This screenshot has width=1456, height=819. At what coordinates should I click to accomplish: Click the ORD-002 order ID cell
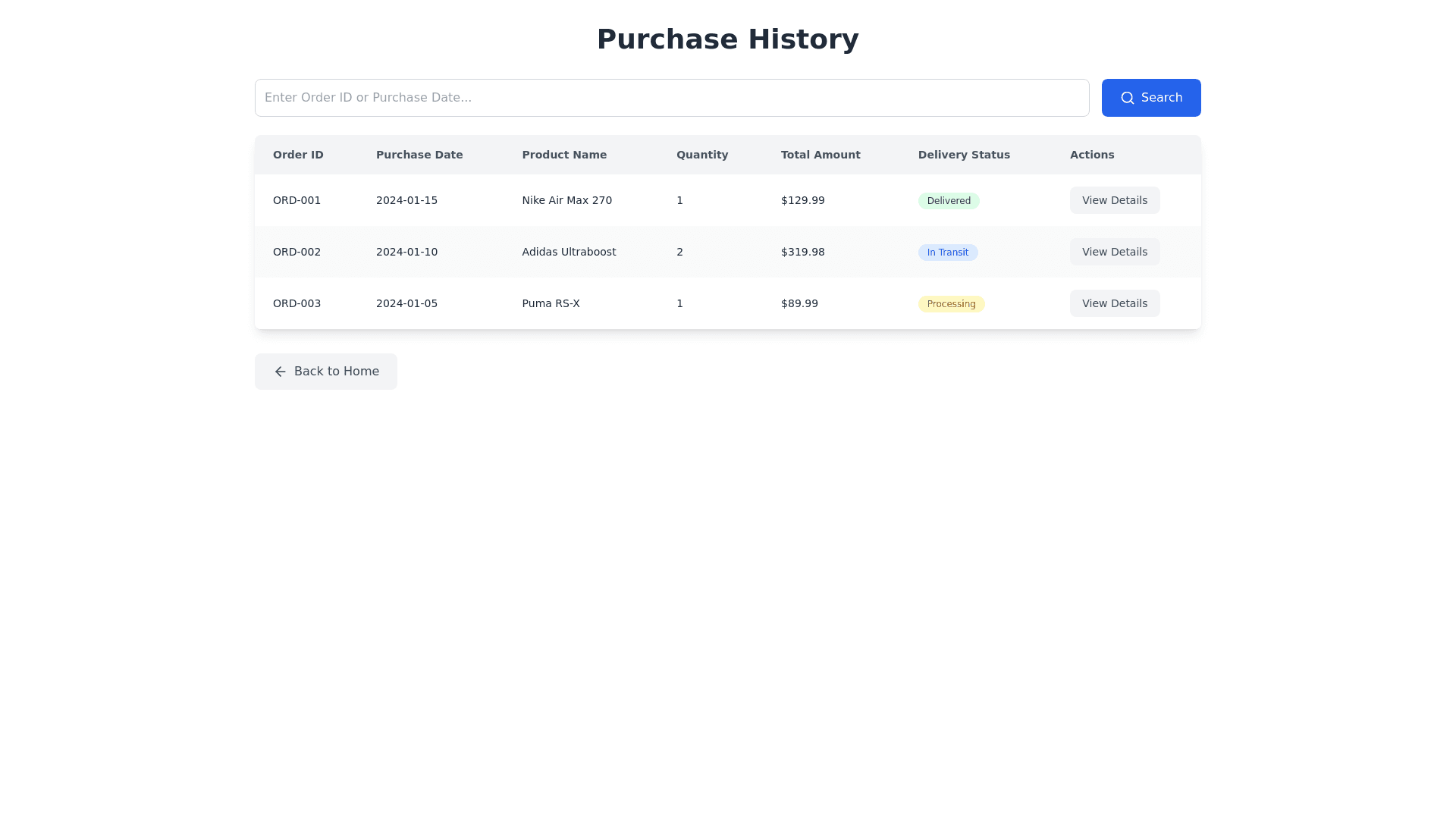pyautogui.click(x=297, y=252)
